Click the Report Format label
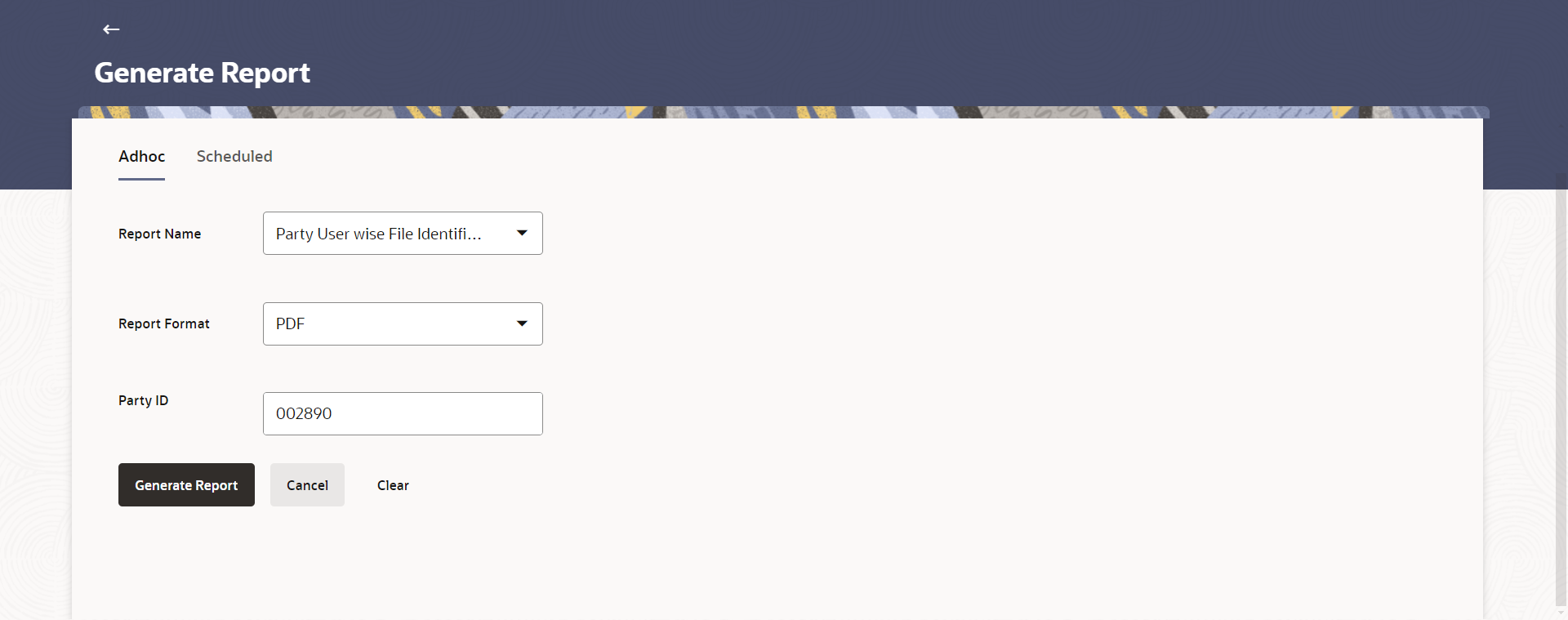The width and height of the screenshot is (1568, 620). [163, 323]
